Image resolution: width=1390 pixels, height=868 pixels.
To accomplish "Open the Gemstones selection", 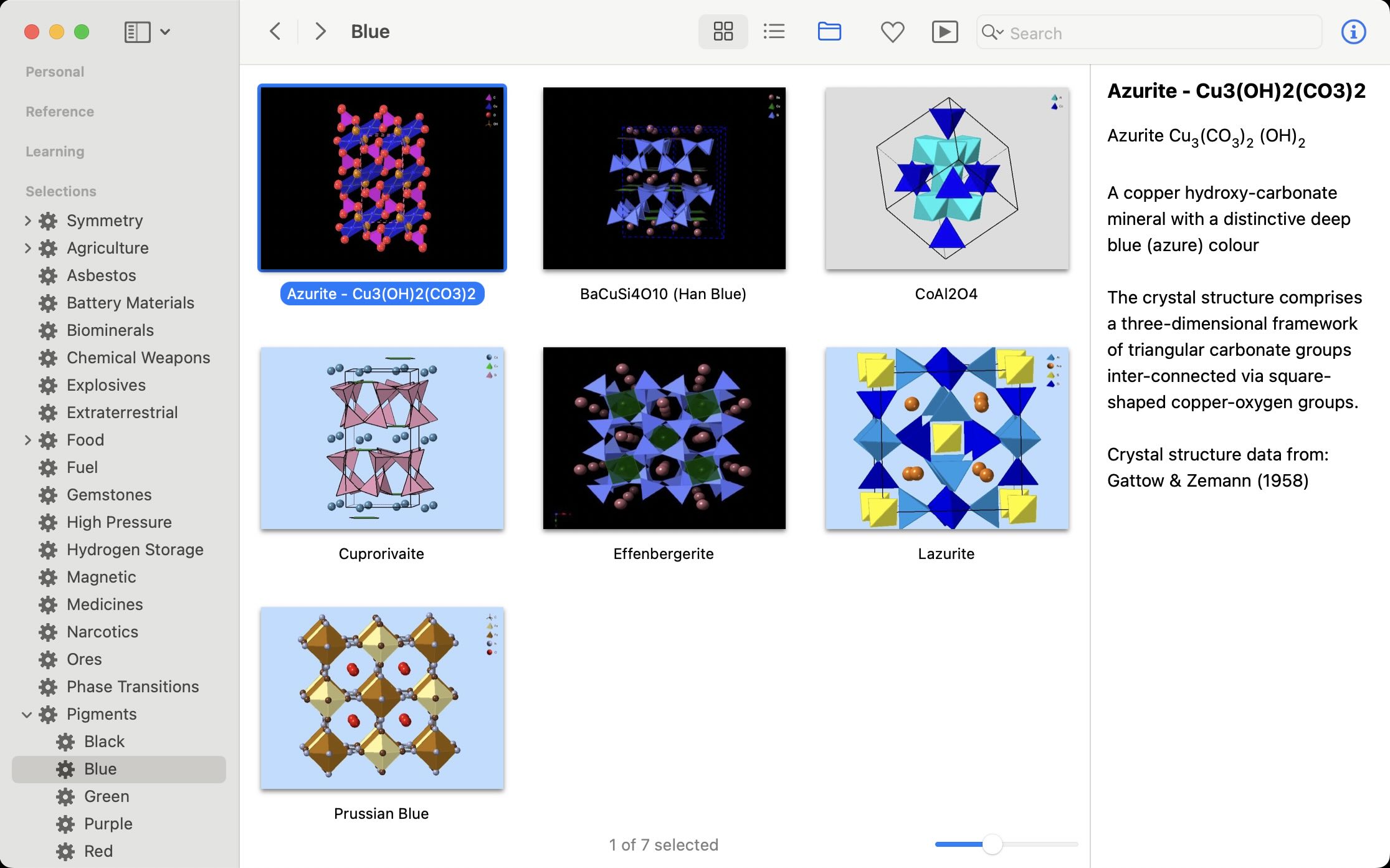I will tap(109, 495).
